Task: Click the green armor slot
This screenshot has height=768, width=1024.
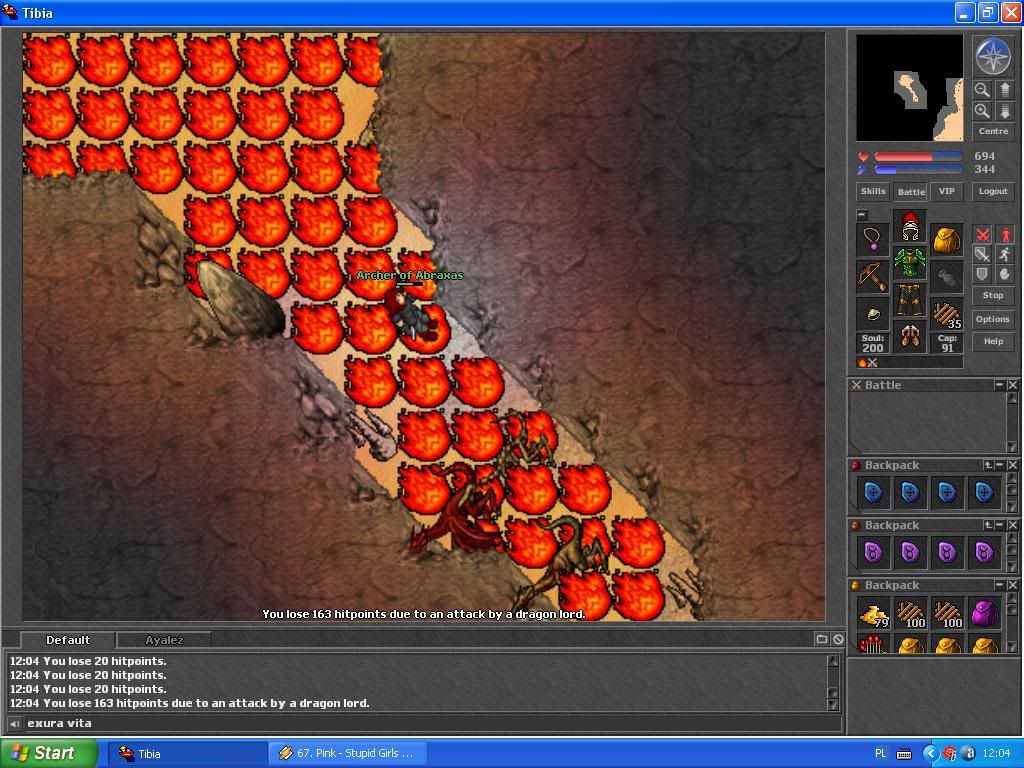Action: pyautogui.click(x=910, y=263)
